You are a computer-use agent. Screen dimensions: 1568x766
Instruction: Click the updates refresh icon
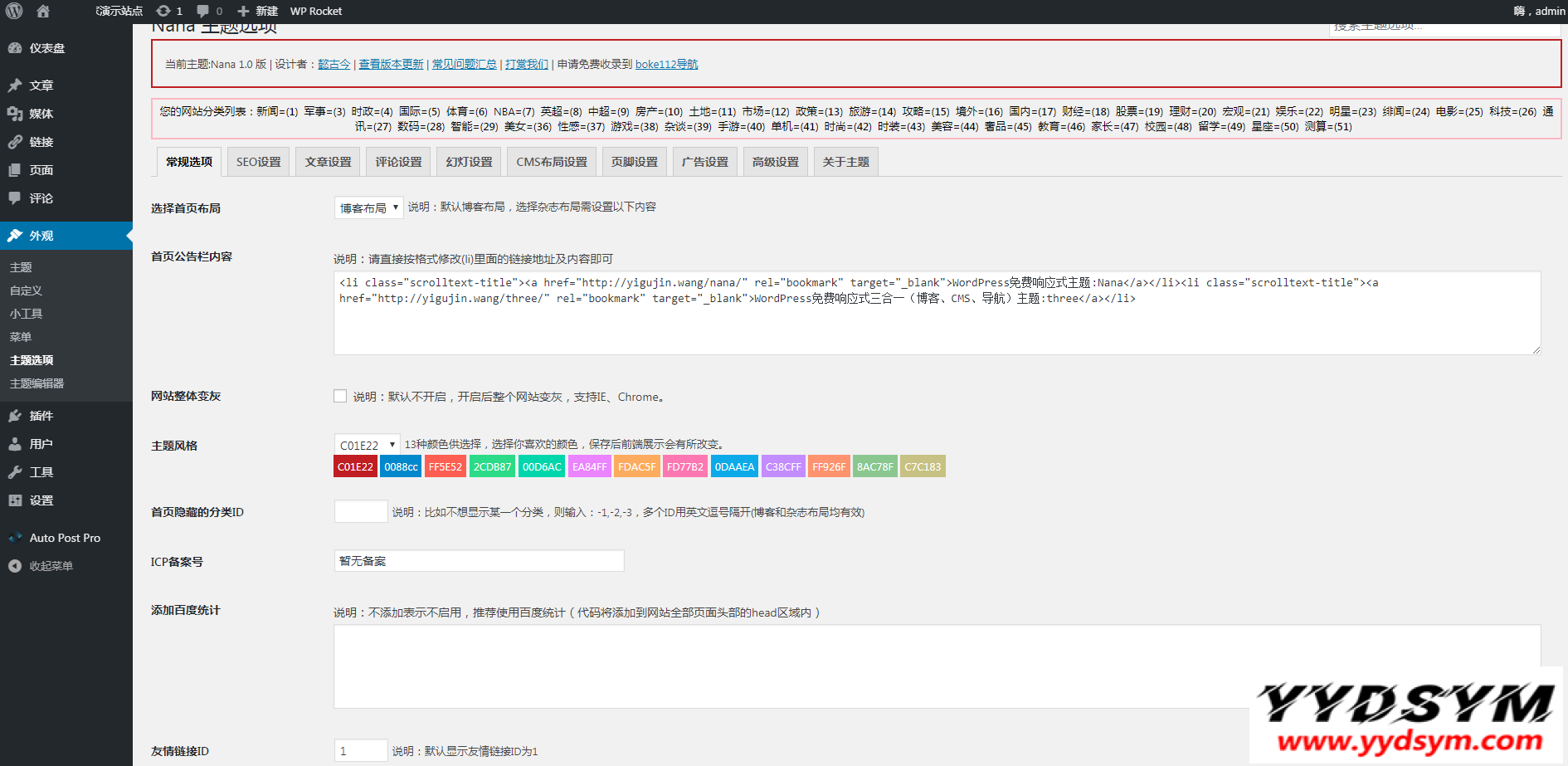pos(163,11)
